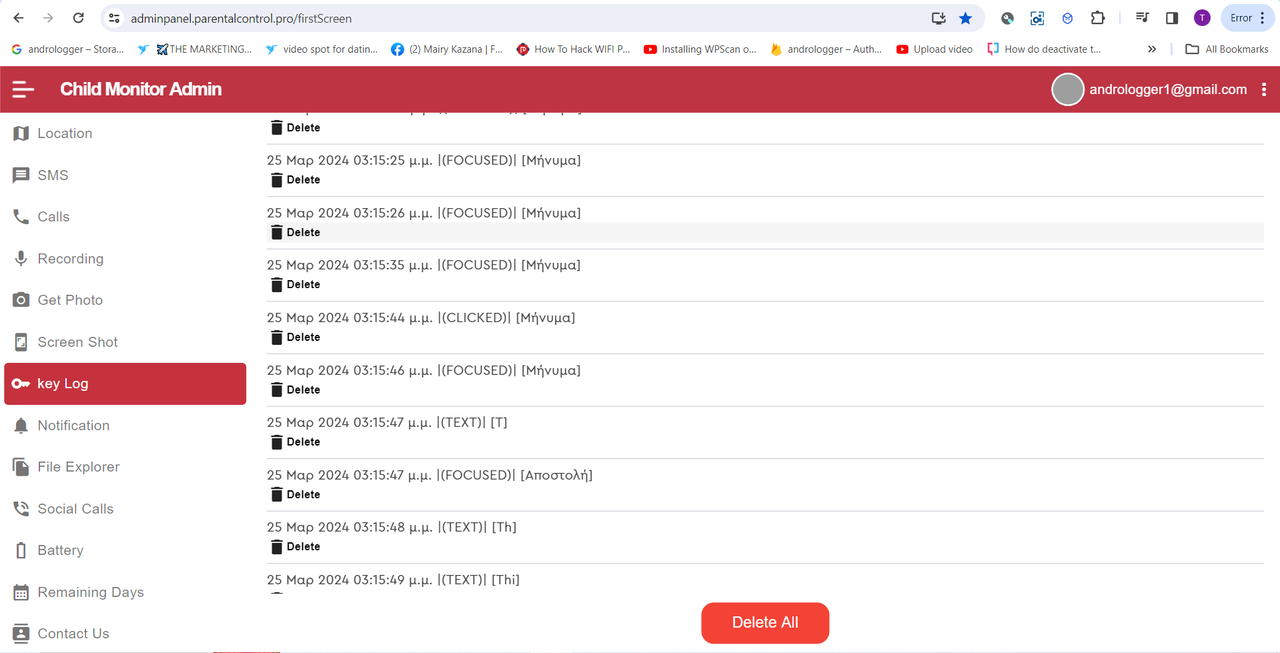
Task: Click the Social Calls phone icon
Action: [x=21, y=509]
